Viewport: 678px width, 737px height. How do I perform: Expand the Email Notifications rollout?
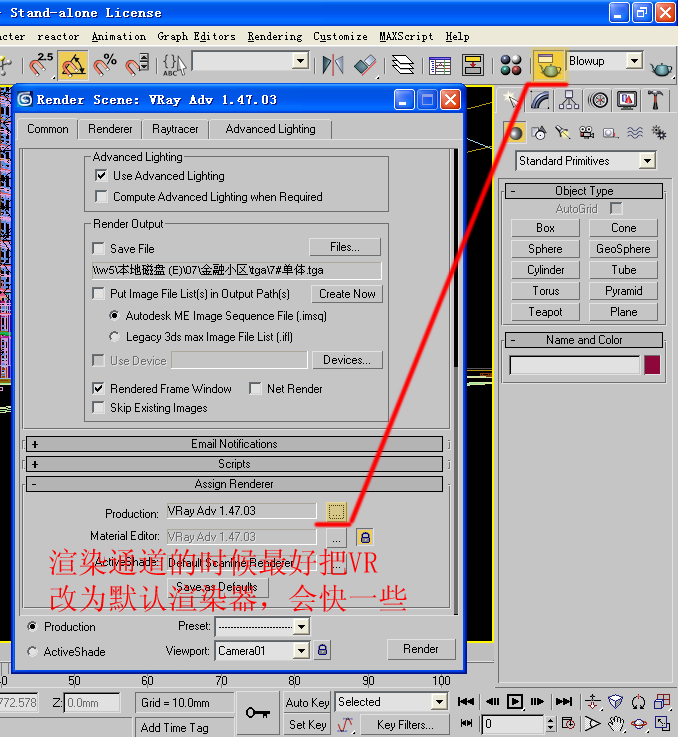234,444
